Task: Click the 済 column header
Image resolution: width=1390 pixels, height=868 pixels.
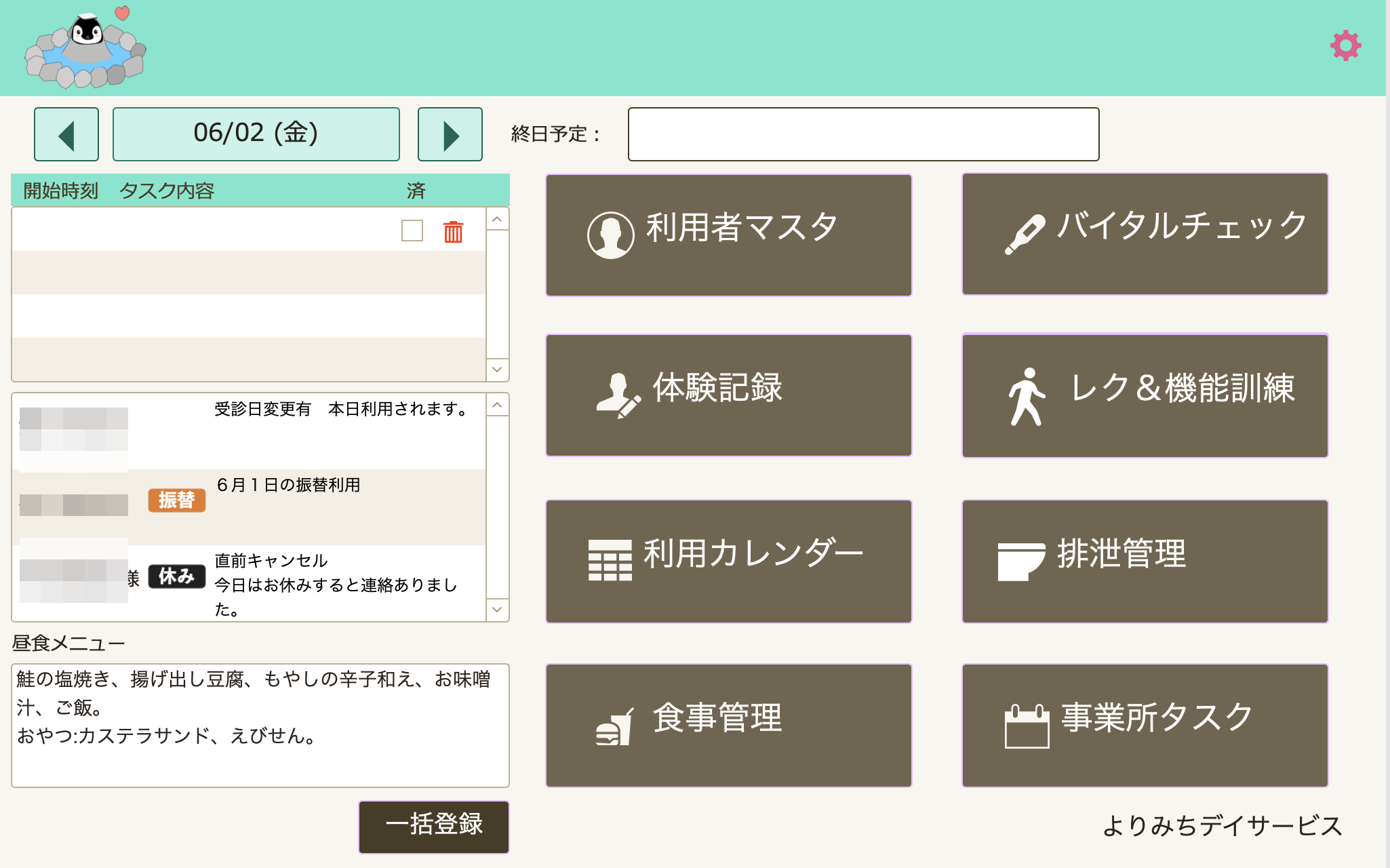Action: 416,191
